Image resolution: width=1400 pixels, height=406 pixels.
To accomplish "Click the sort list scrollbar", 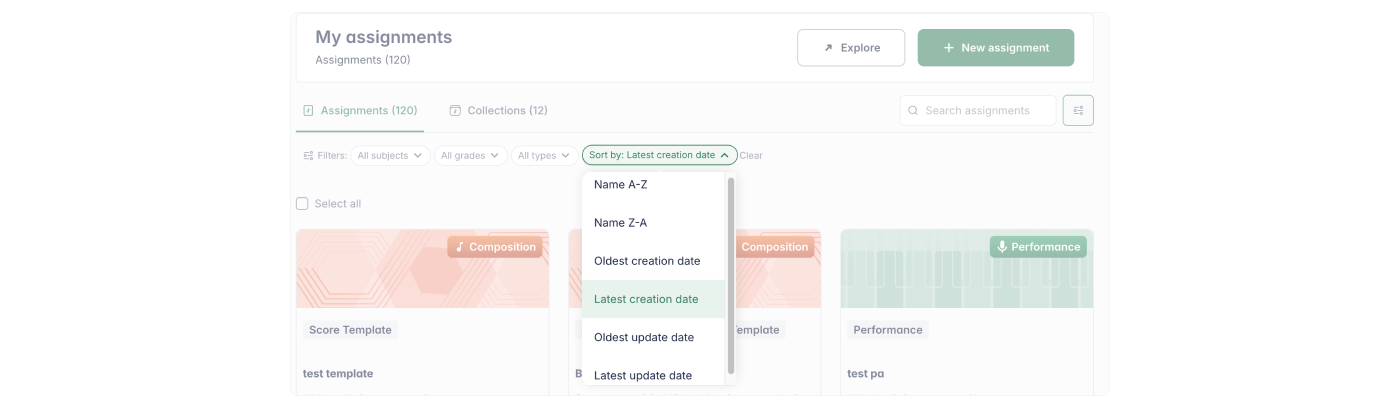I will tap(731, 276).
